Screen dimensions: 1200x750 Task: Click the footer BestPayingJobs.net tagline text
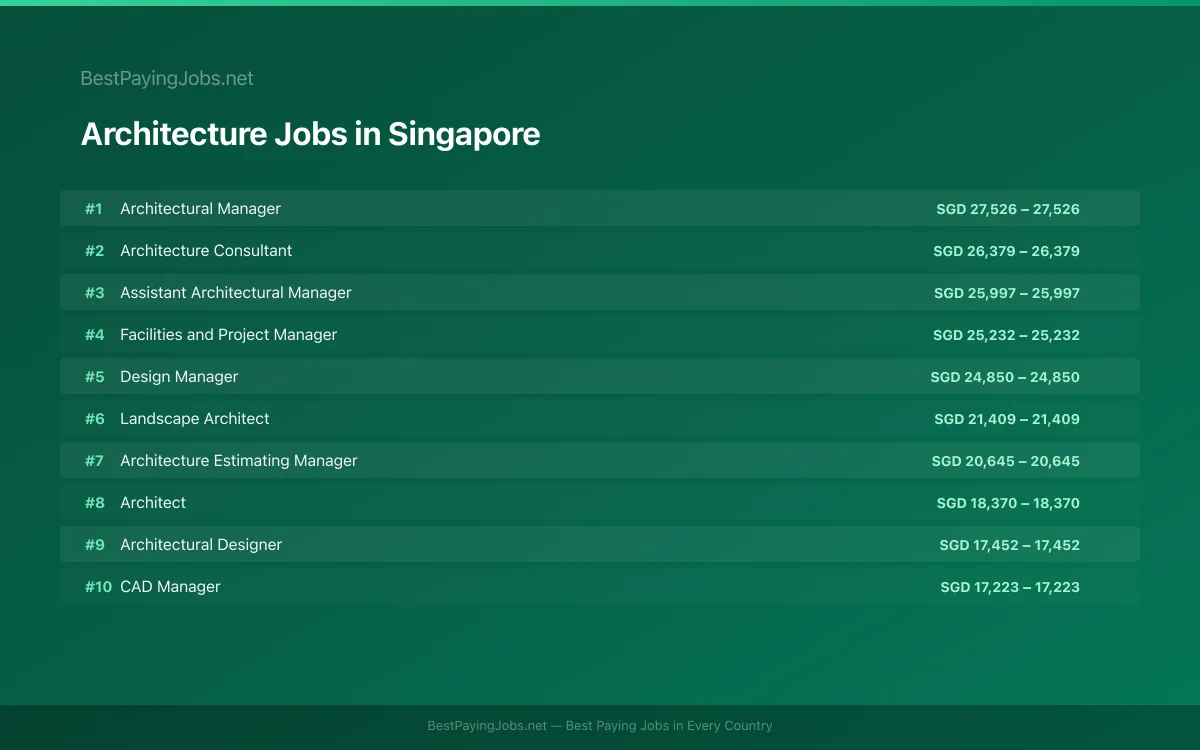tap(600, 726)
